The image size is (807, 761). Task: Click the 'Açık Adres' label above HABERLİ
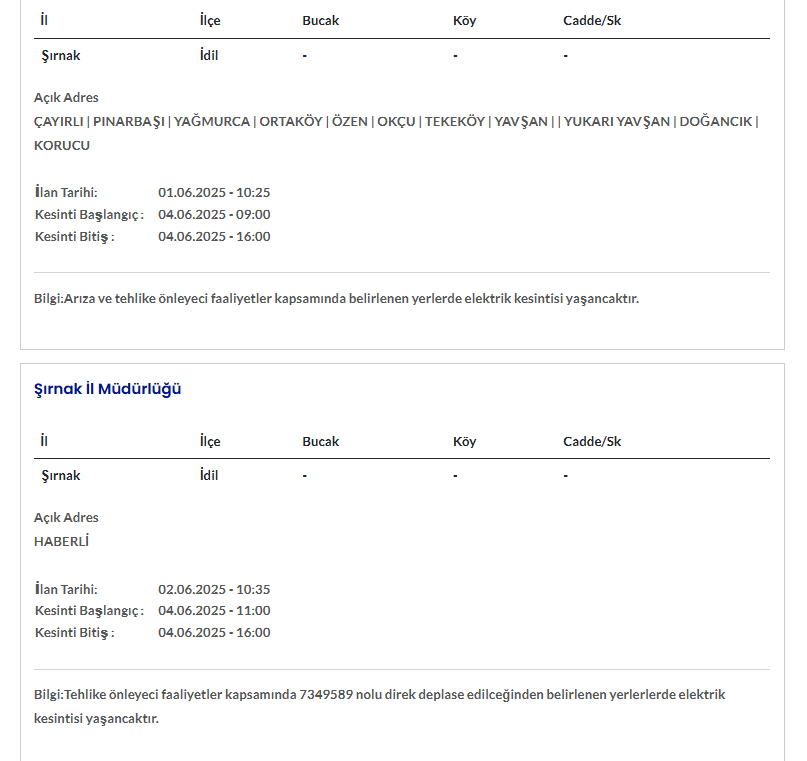[x=66, y=518]
